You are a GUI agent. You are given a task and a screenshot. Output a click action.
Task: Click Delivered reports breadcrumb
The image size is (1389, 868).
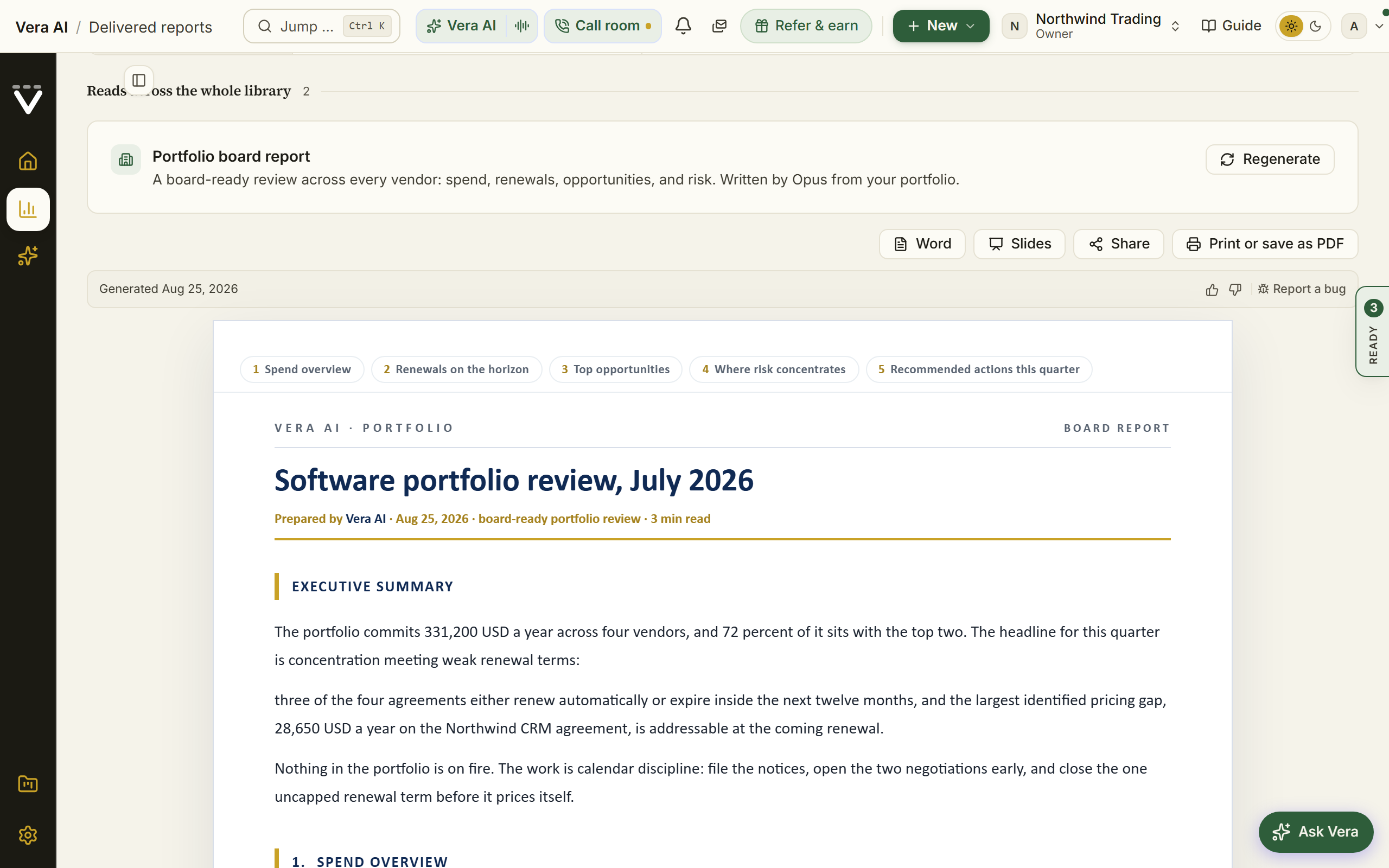[x=150, y=27]
